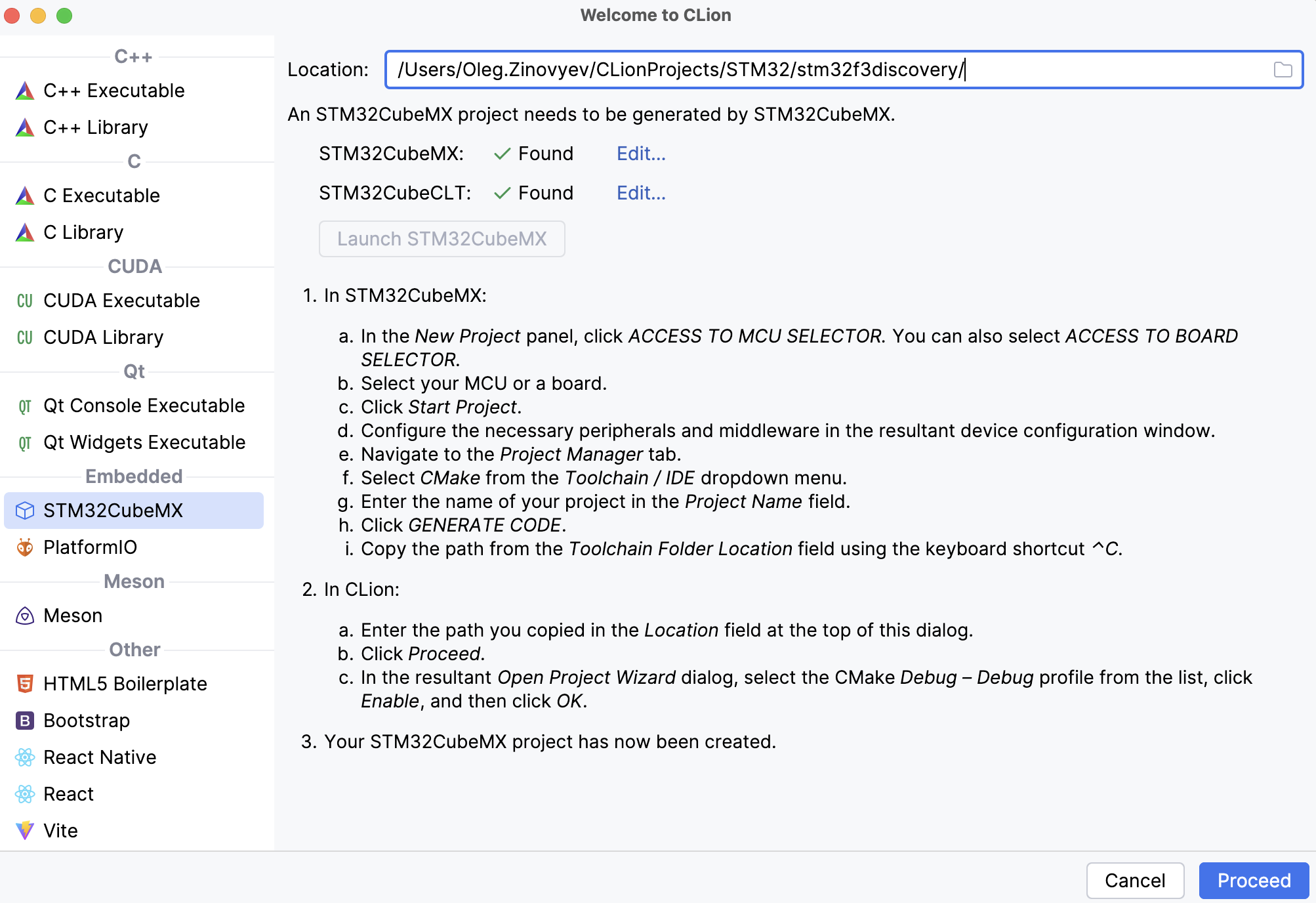This screenshot has width=1316, height=903.
Task: Select the C++ Library project type
Action: coord(96,127)
